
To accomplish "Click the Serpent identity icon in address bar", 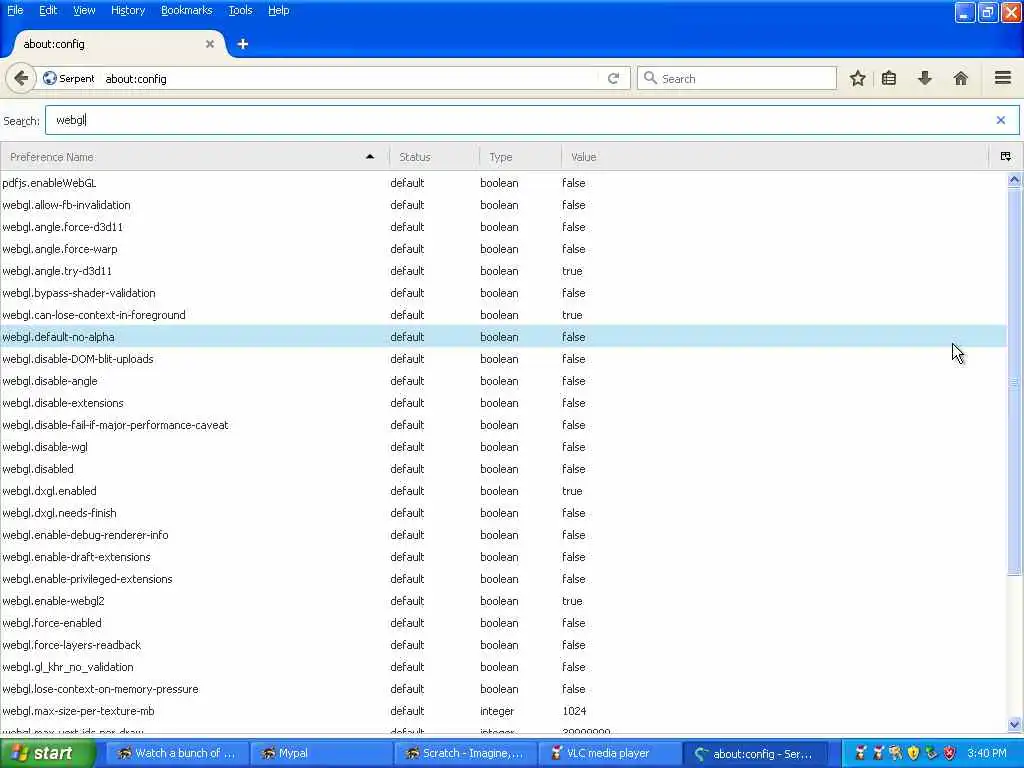I will pos(50,78).
